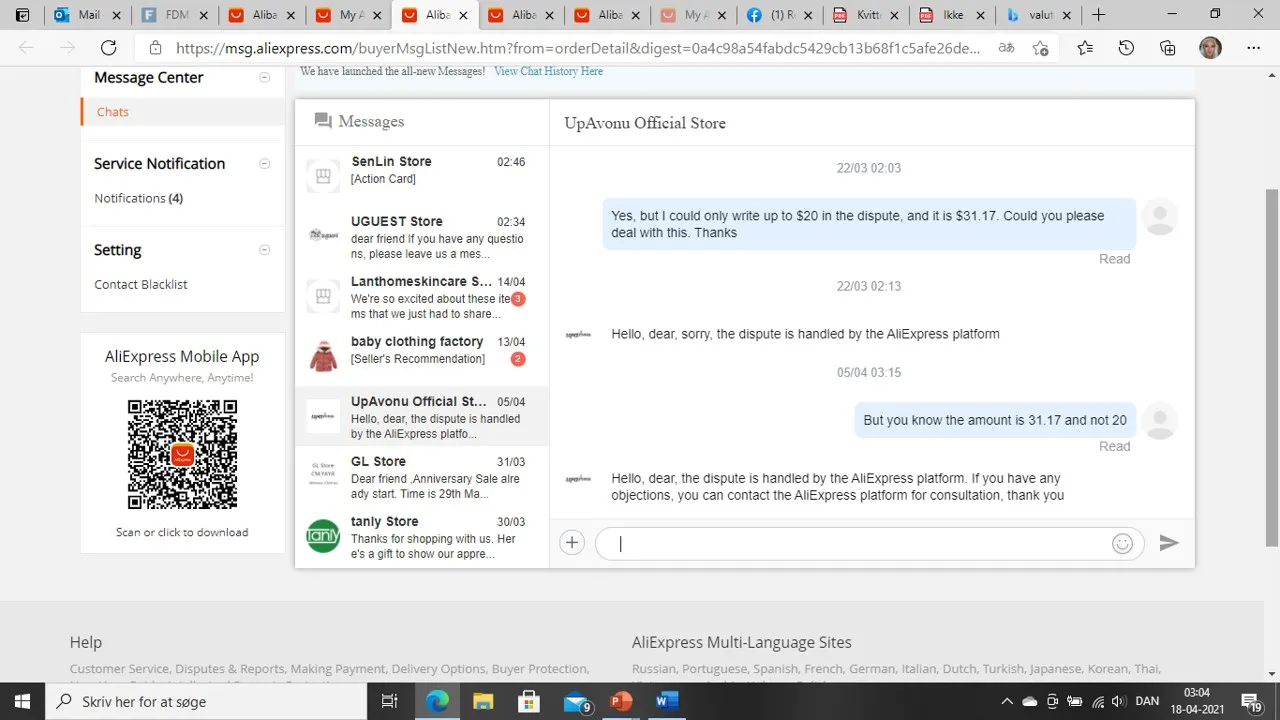Open the UpAvonu Official Store conversation

tap(422, 416)
